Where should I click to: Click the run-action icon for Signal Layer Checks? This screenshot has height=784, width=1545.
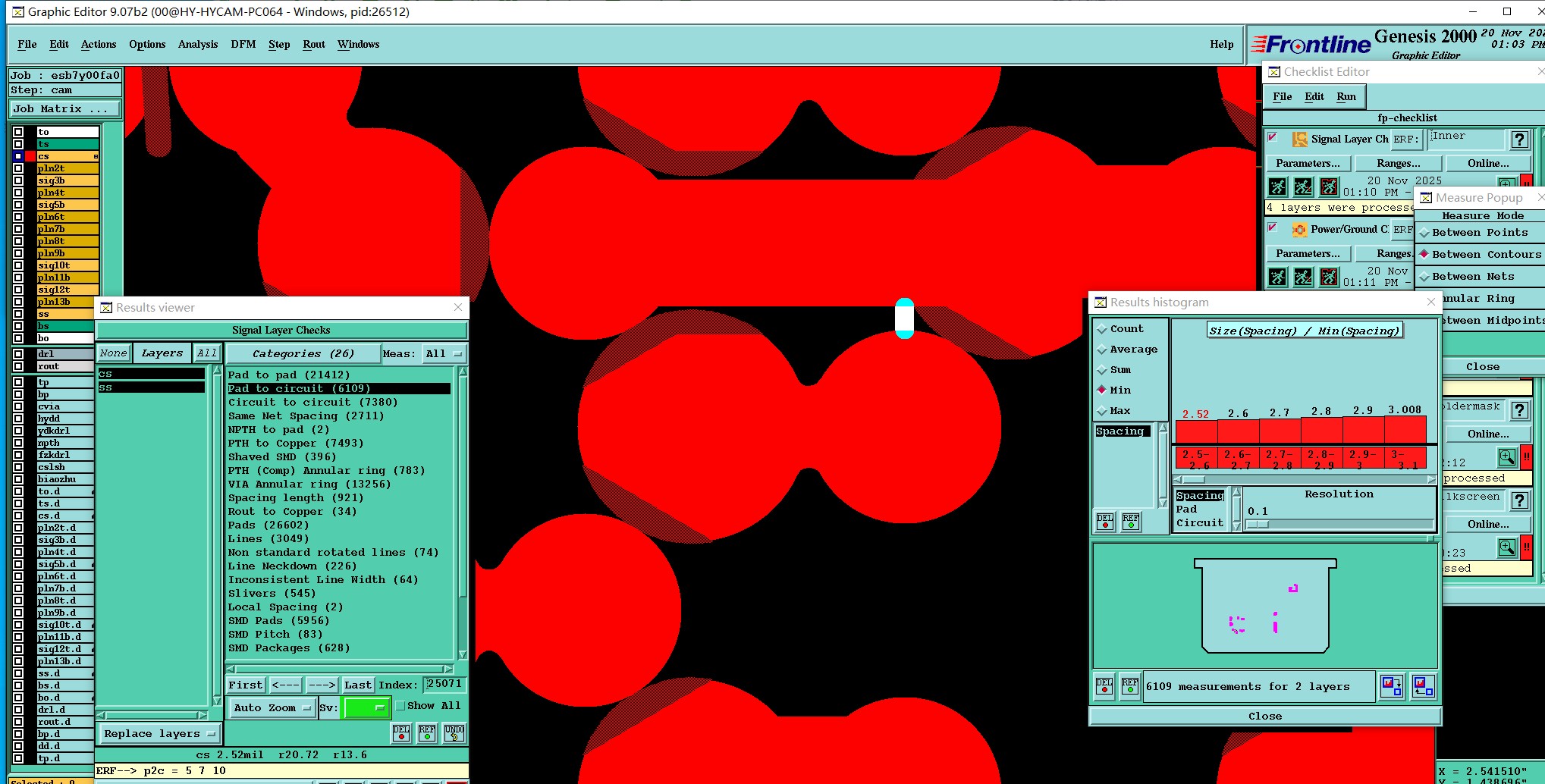(1278, 187)
